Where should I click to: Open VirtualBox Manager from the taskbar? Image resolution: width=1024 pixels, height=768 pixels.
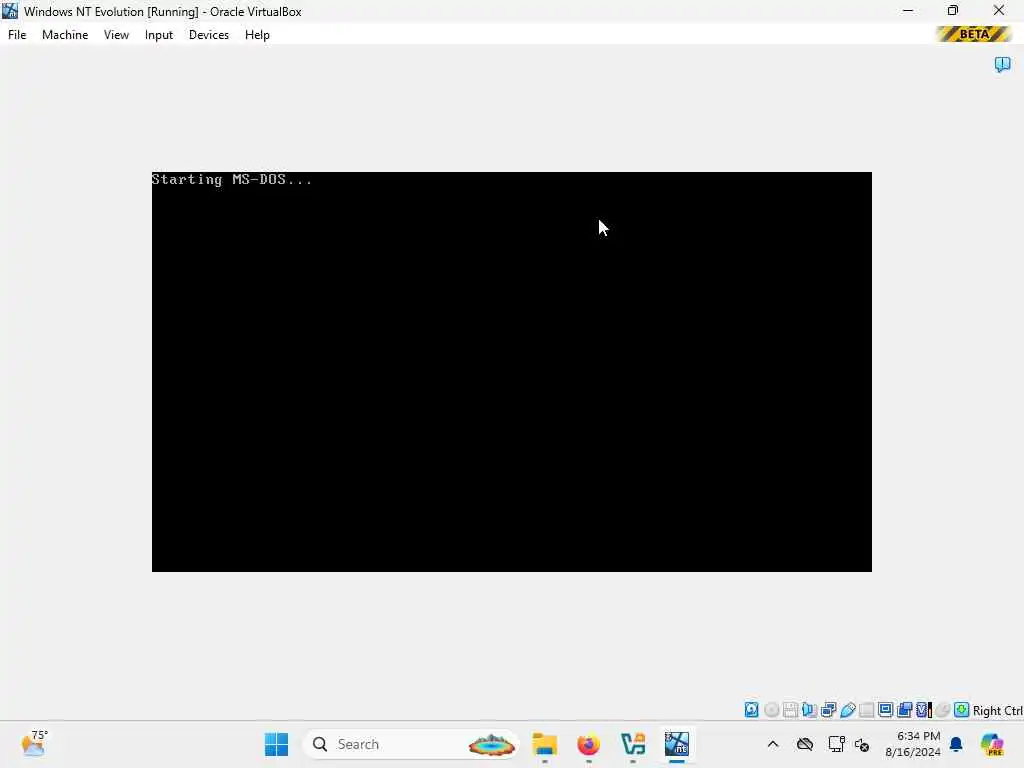633,744
